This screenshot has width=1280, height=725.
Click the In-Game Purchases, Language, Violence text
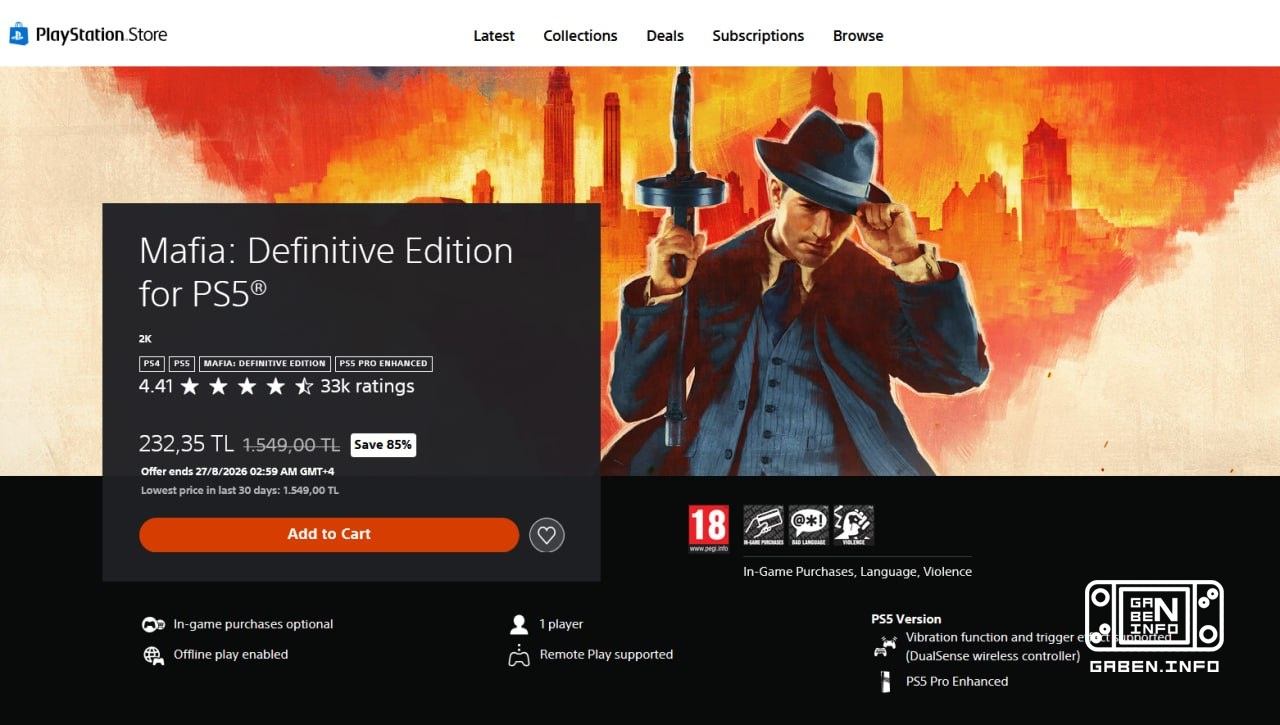(857, 571)
